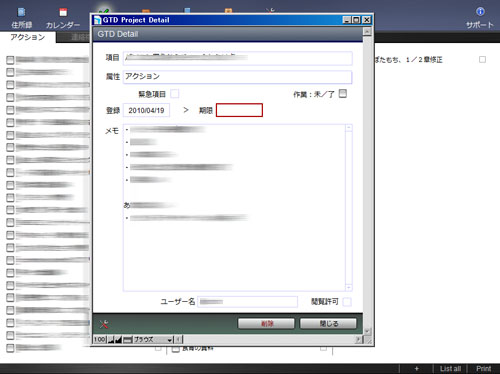Viewport: 500px width, 374px height.
Task: Click the GTD Project Detail title bar icon
Action: point(97,20)
